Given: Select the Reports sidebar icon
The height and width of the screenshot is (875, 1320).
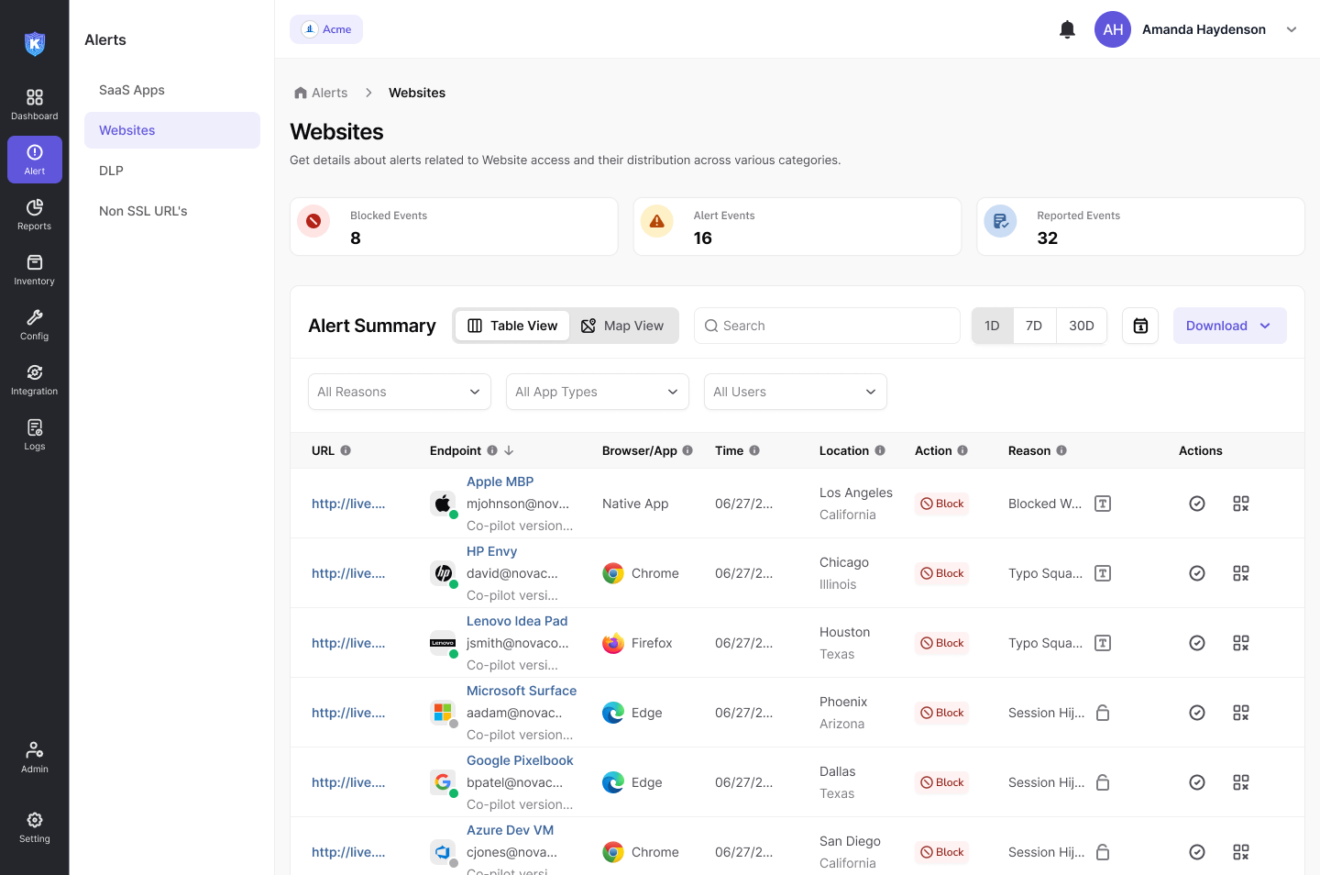Looking at the screenshot, I should click(34, 211).
